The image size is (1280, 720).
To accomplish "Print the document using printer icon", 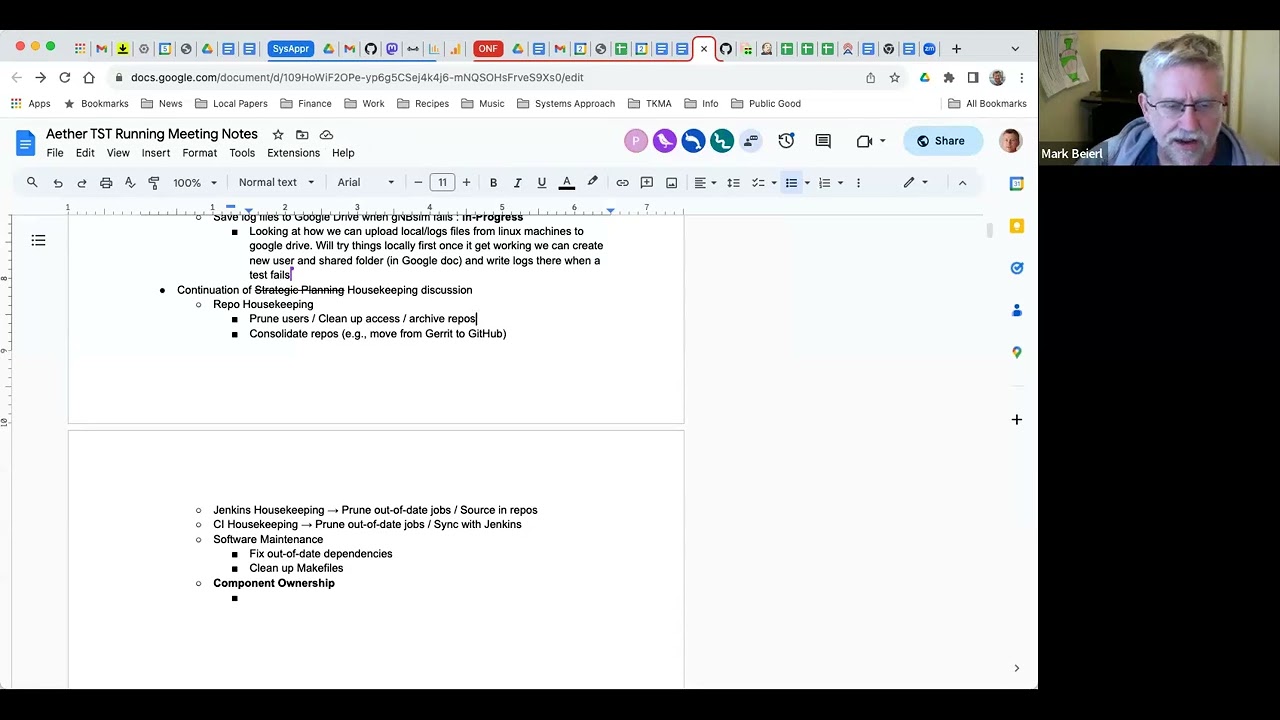I will pos(106,182).
